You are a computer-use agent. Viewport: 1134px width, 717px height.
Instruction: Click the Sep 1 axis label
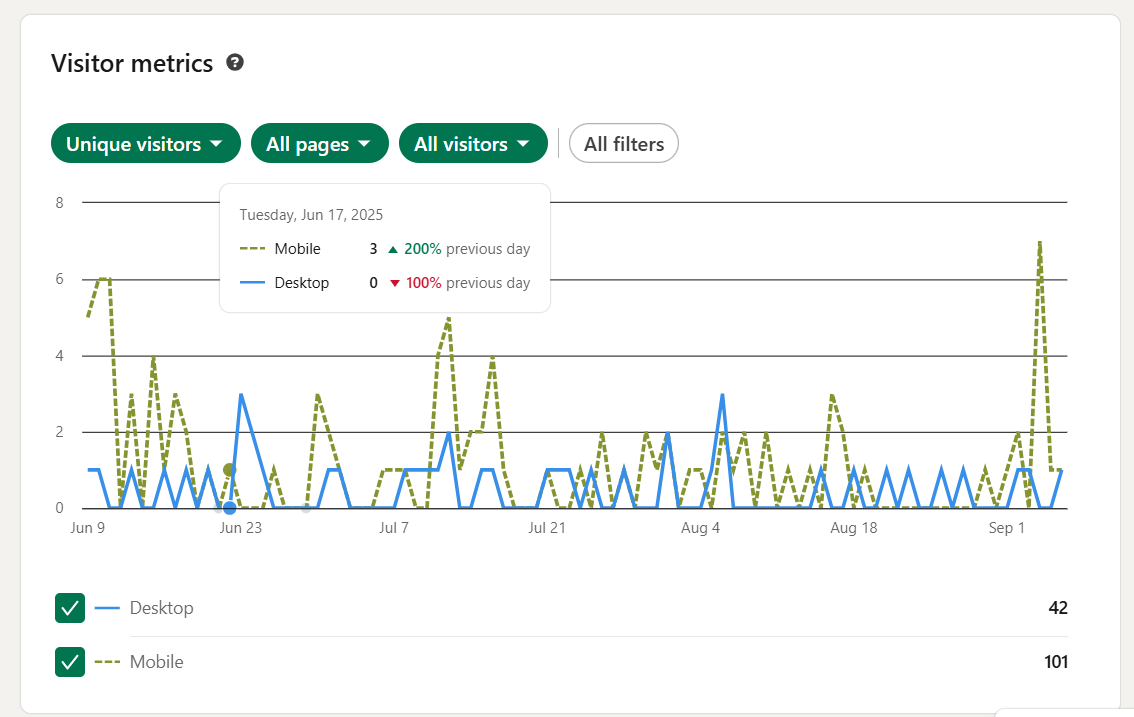(x=1007, y=527)
